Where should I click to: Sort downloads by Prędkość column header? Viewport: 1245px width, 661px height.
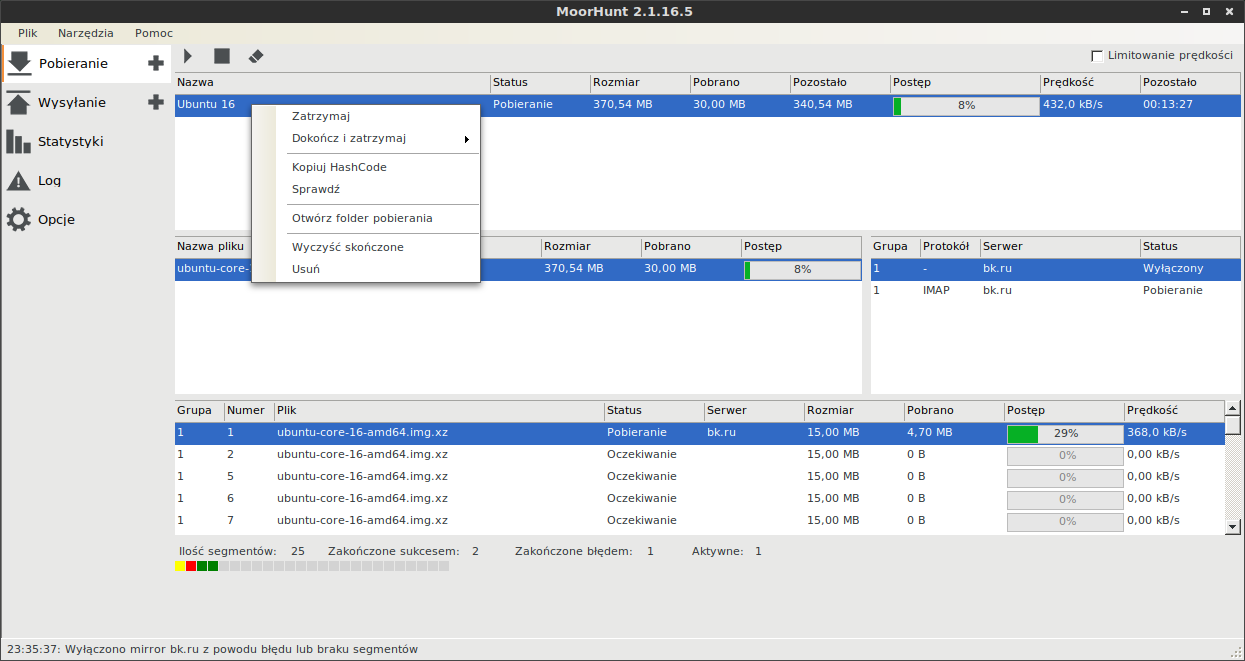click(x=1089, y=82)
